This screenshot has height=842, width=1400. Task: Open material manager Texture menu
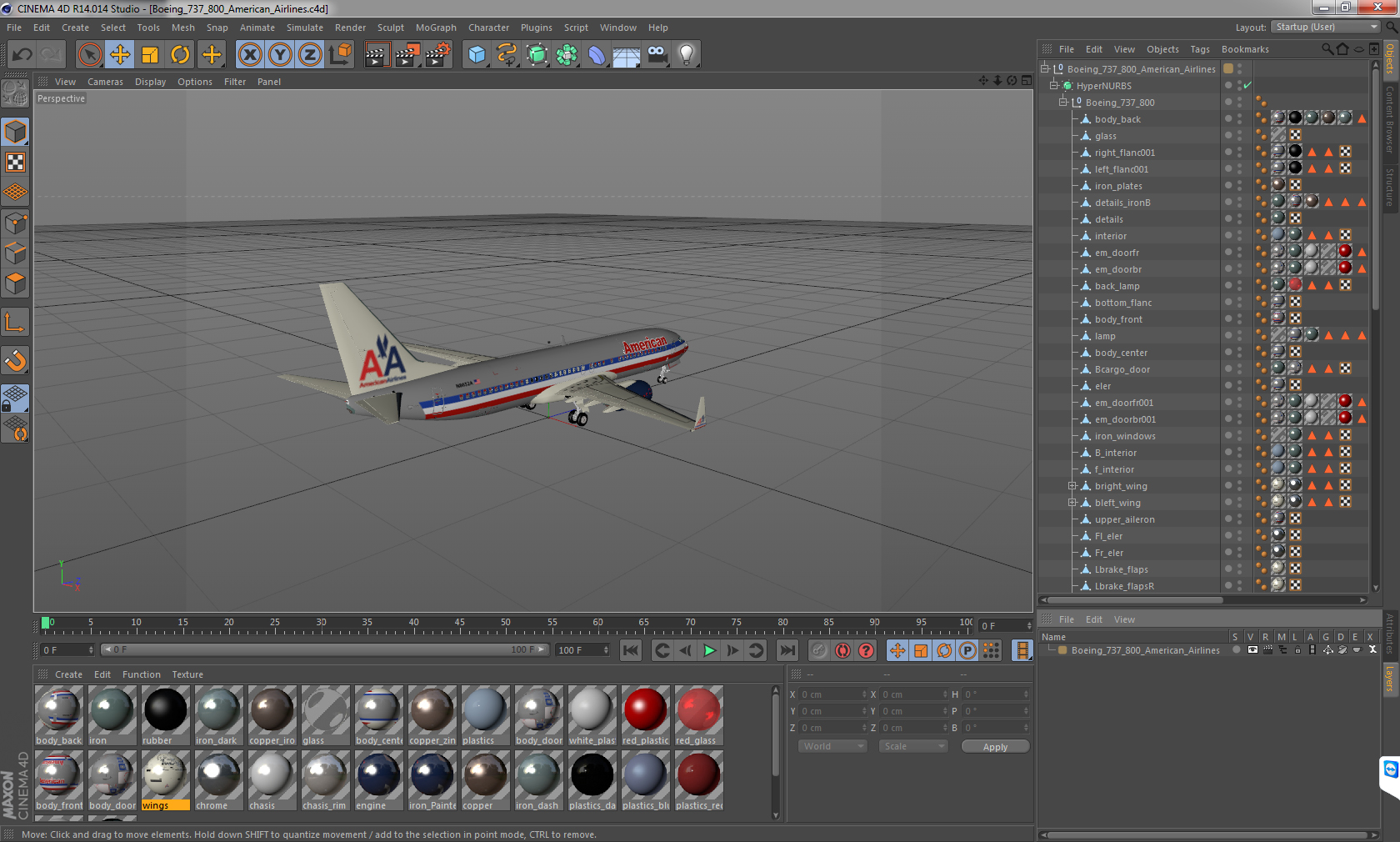point(187,674)
